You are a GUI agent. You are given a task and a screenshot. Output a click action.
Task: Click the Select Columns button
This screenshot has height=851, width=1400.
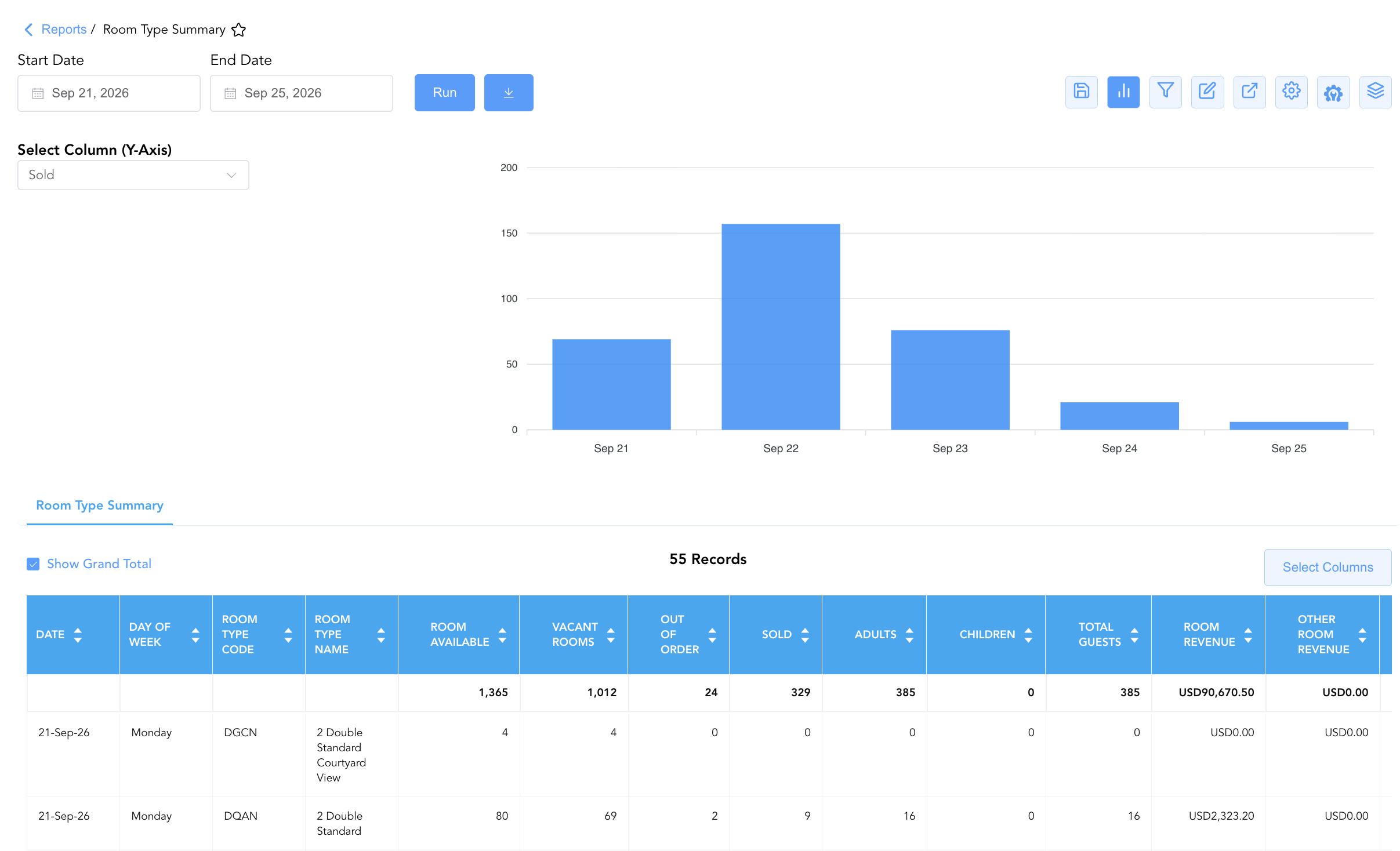[1328, 568]
